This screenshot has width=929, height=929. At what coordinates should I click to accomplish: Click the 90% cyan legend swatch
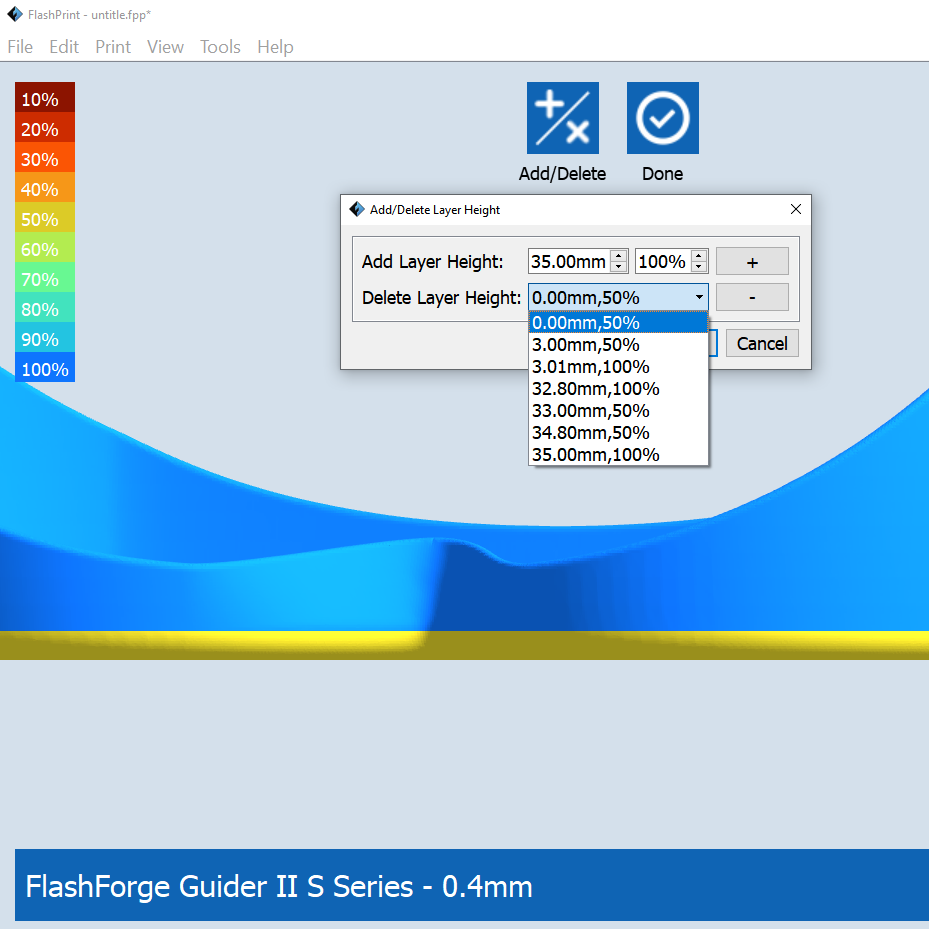point(44,337)
